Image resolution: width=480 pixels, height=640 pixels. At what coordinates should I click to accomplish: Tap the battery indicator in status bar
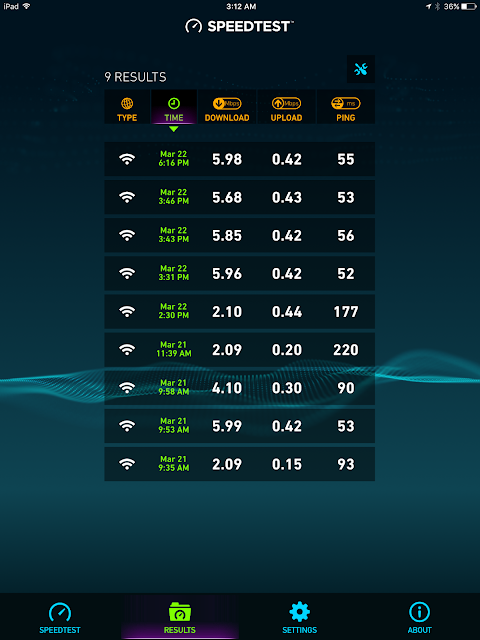tap(469, 7)
